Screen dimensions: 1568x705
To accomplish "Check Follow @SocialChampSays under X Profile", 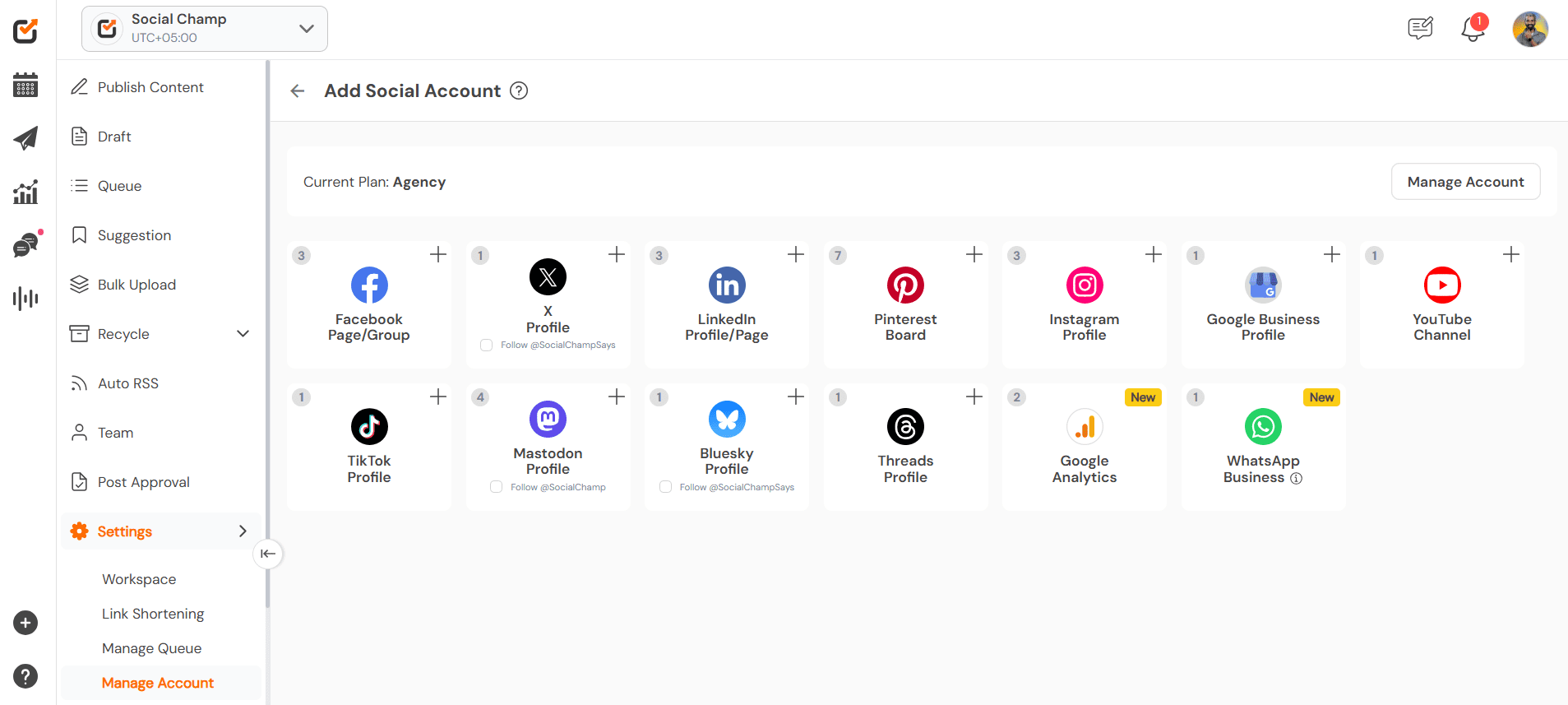I will (x=487, y=346).
